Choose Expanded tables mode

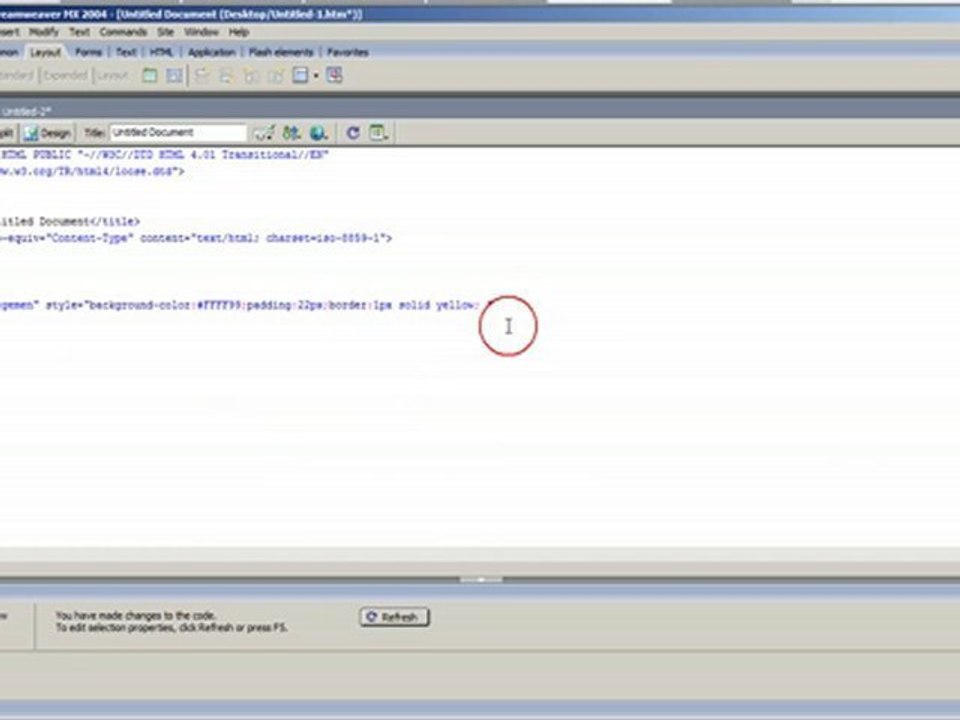coord(65,75)
